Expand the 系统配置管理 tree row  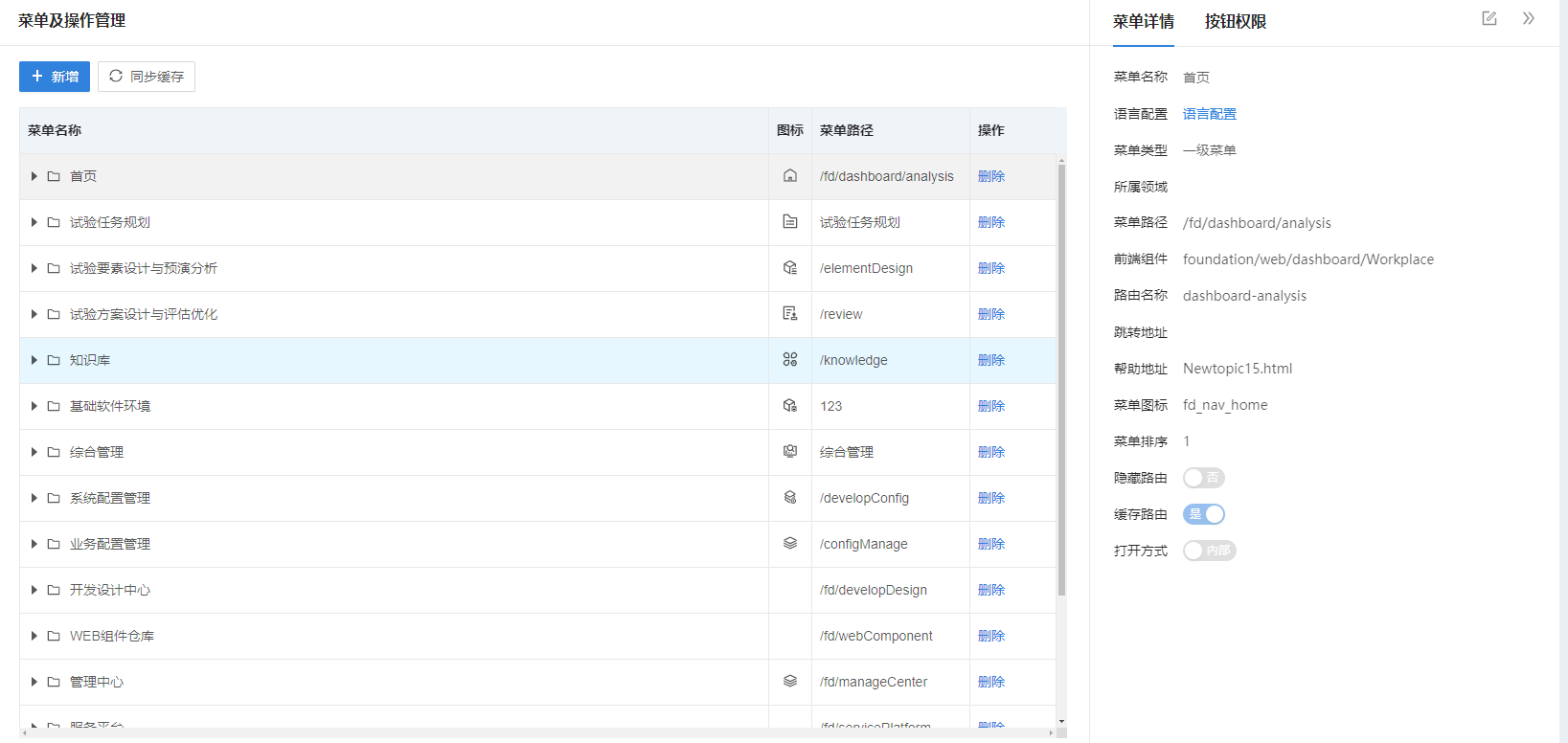tap(34, 498)
